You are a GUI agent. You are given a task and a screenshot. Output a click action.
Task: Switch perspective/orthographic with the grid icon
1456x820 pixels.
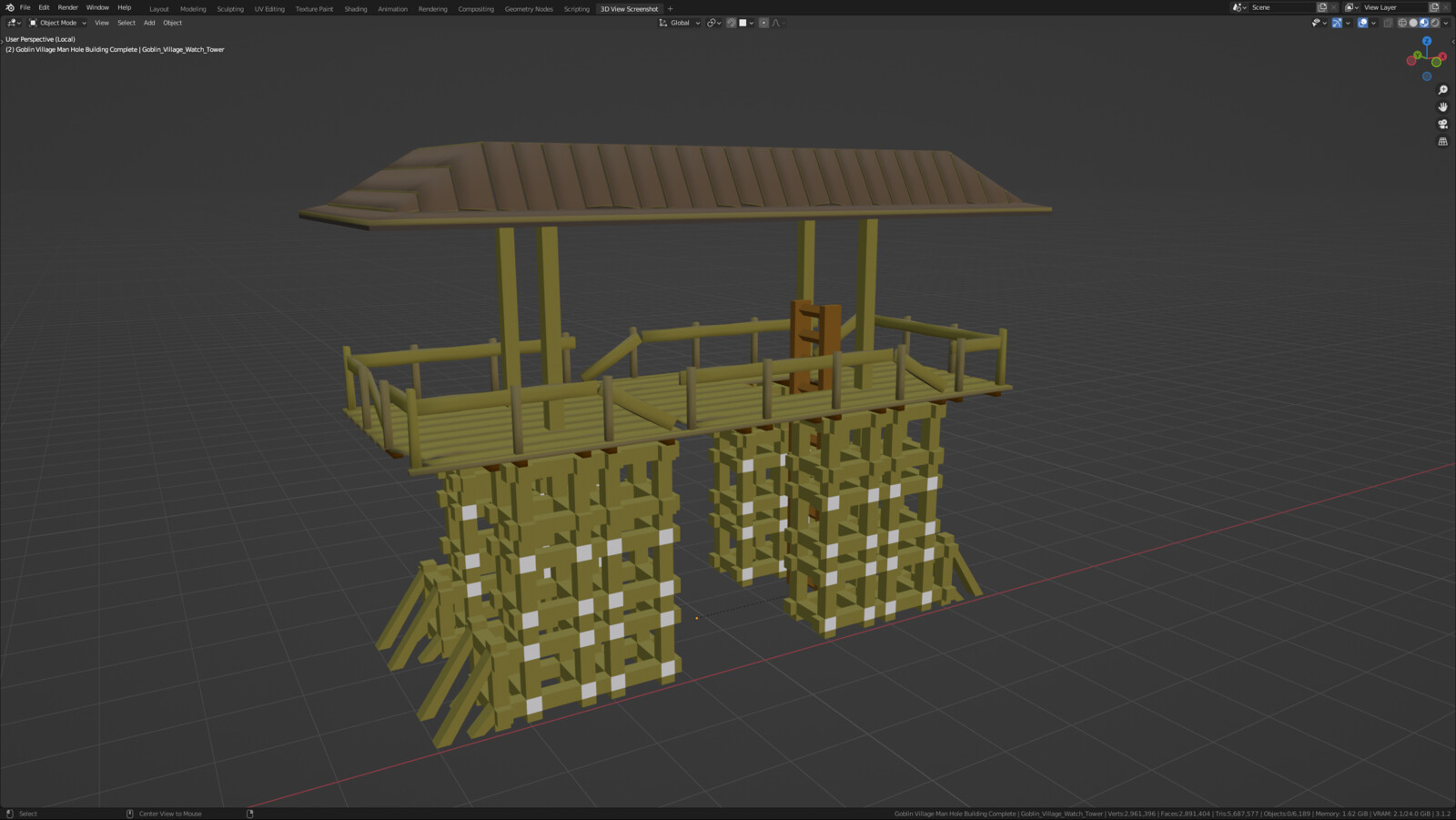click(1442, 142)
